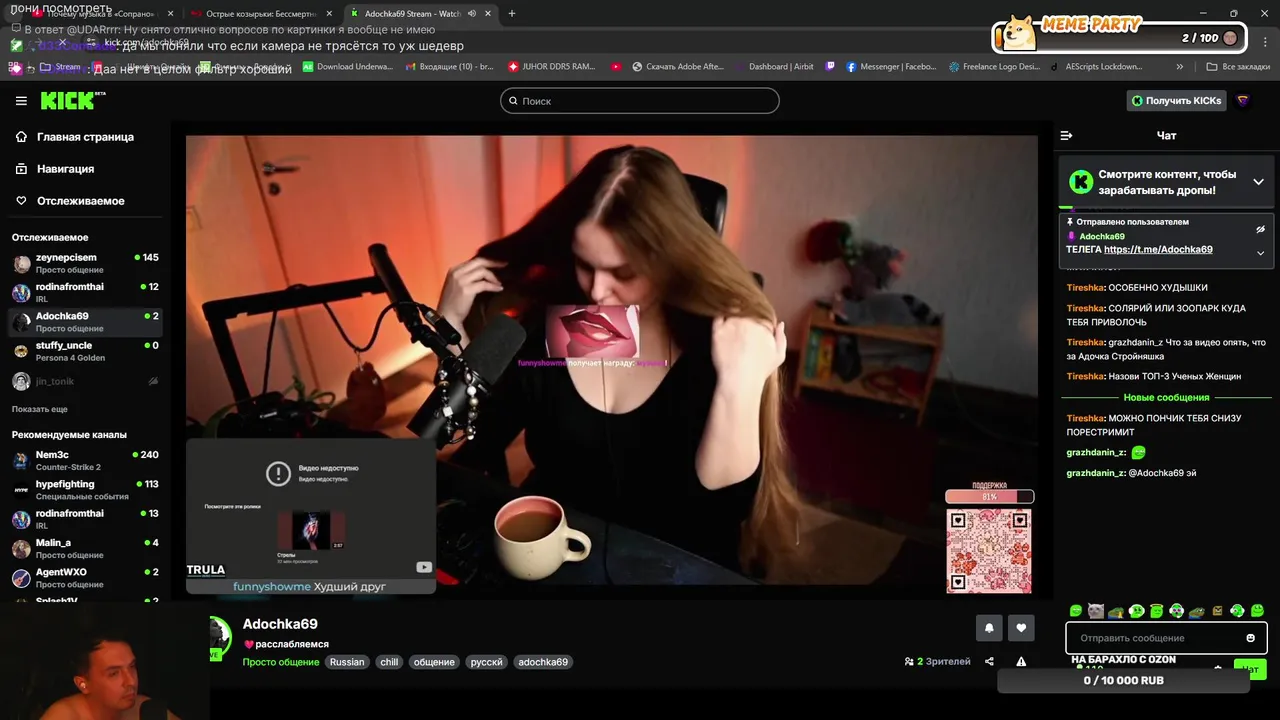The width and height of the screenshot is (1280, 720).
Task: Select Adochka69 in followed channels
Action: point(85,322)
